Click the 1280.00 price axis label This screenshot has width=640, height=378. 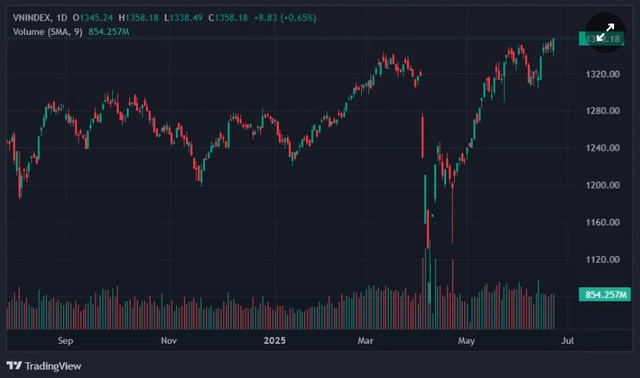[602, 111]
